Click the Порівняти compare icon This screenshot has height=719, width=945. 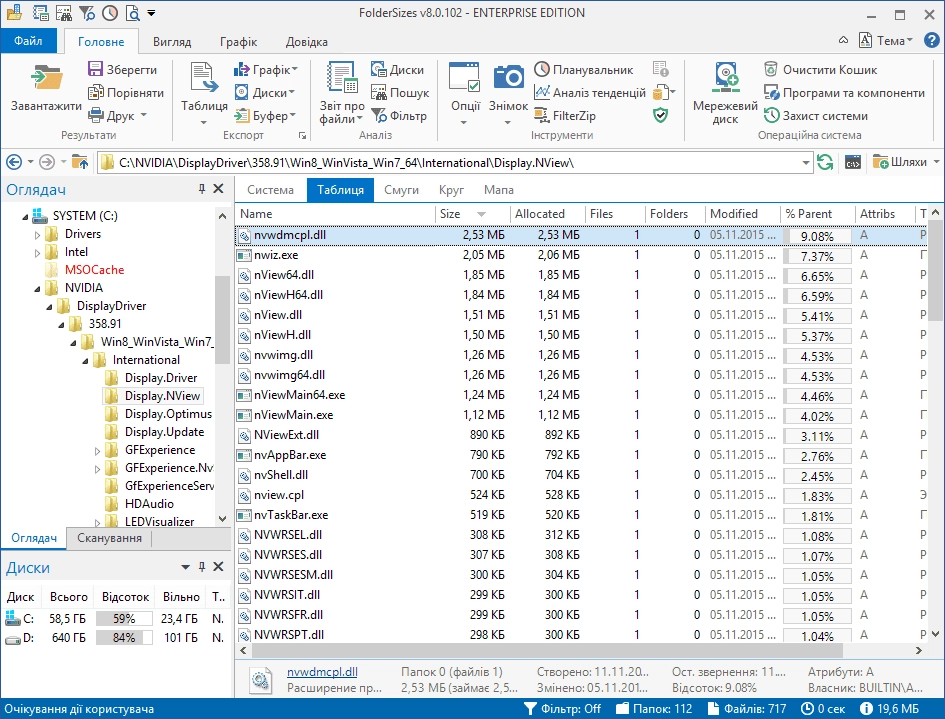click(x=95, y=92)
